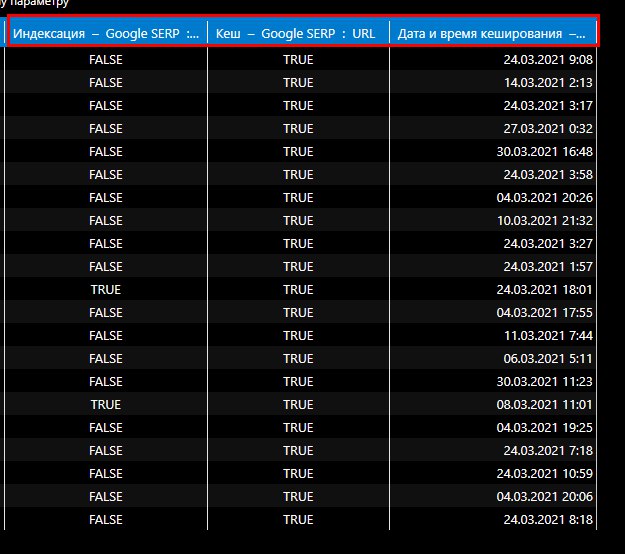Click FALSE in the 10.03.2021 21:32 row
The height and width of the screenshot is (554, 625).
pyautogui.click(x=106, y=220)
